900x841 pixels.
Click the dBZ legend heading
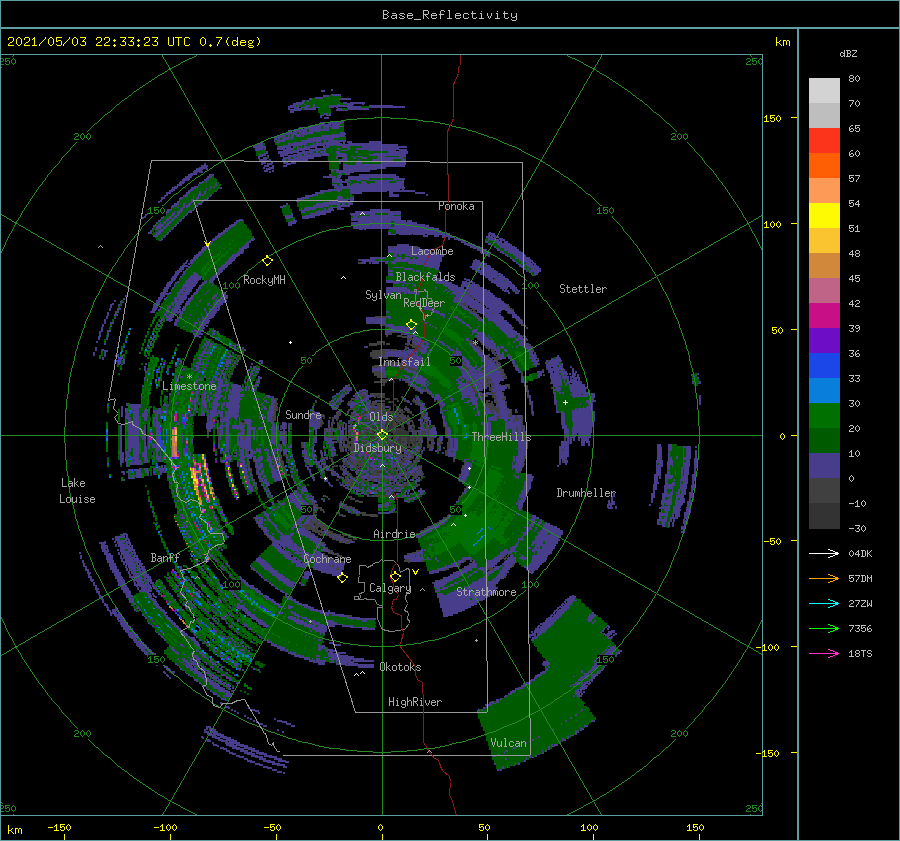(x=848, y=53)
